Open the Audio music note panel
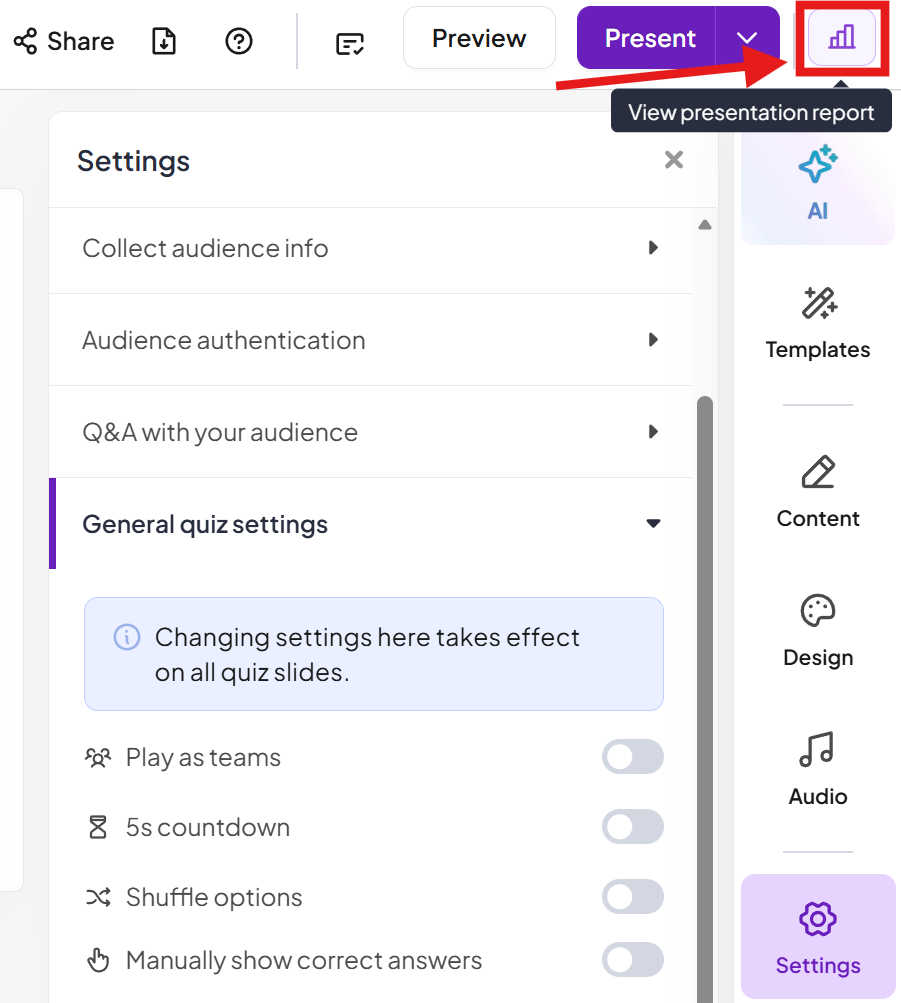This screenshot has width=901, height=1003. (817, 769)
